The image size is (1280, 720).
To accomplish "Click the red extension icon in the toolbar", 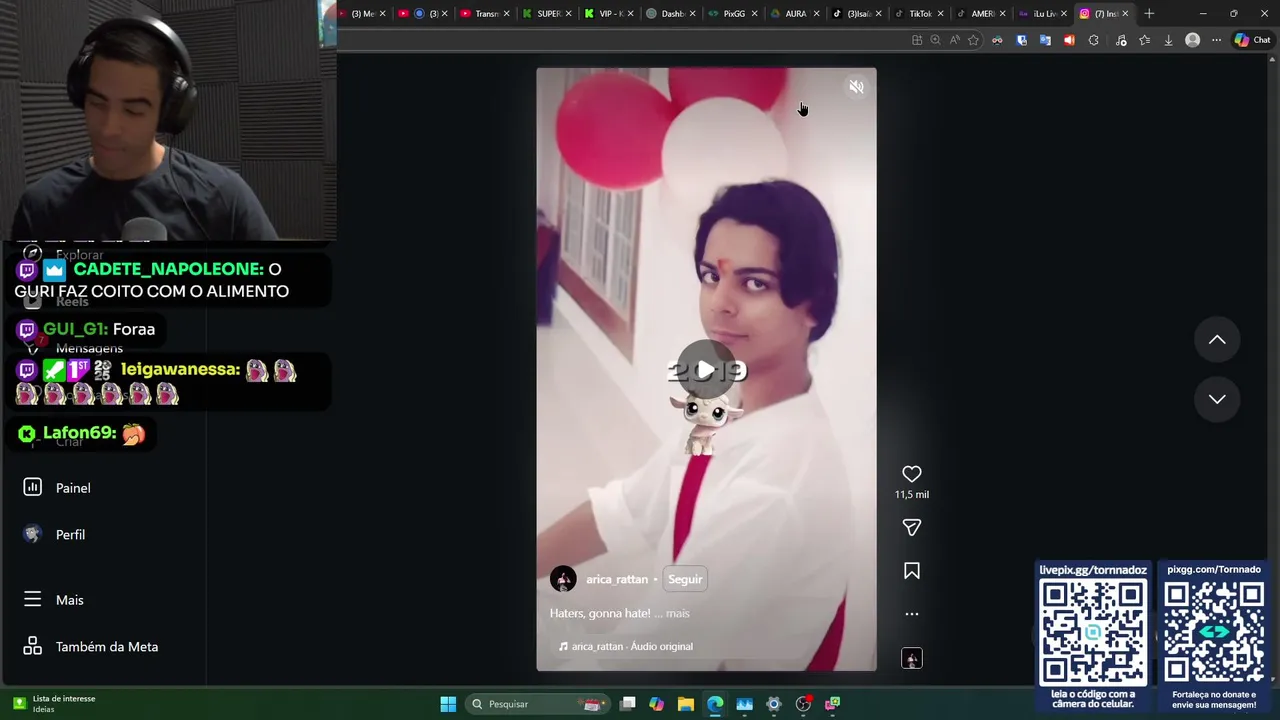I will [x=1069, y=40].
